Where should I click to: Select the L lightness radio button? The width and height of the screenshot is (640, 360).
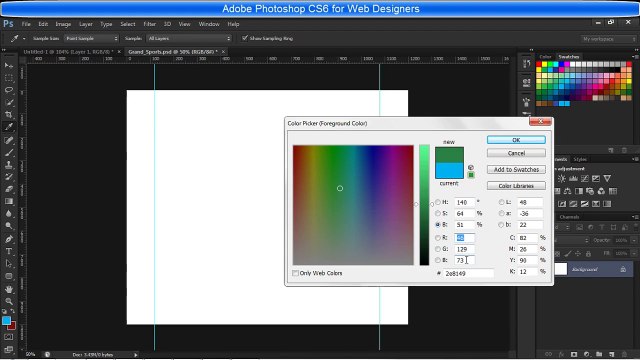(x=501, y=202)
